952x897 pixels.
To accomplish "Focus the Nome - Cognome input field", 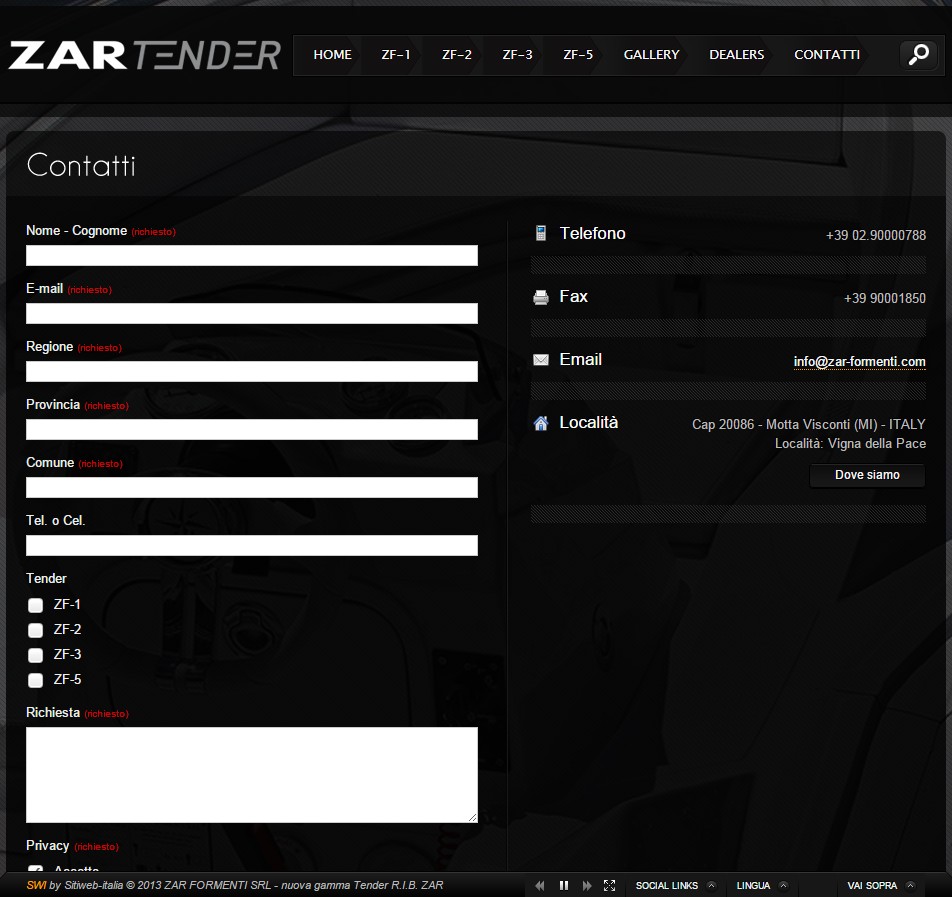I will [x=252, y=256].
